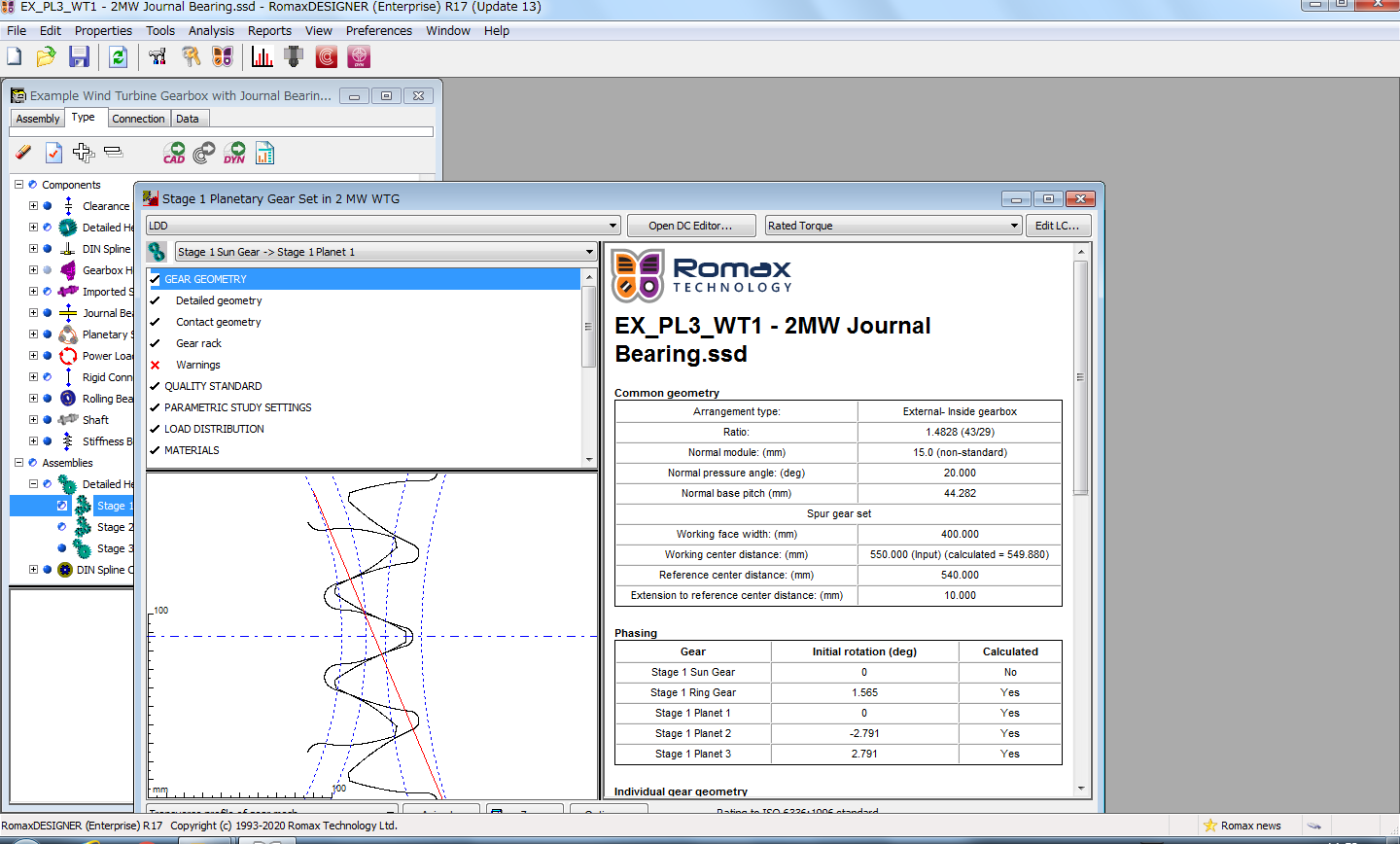Select the Rolling Bearing component icon
The width and height of the screenshot is (1400, 844).
[68, 399]
